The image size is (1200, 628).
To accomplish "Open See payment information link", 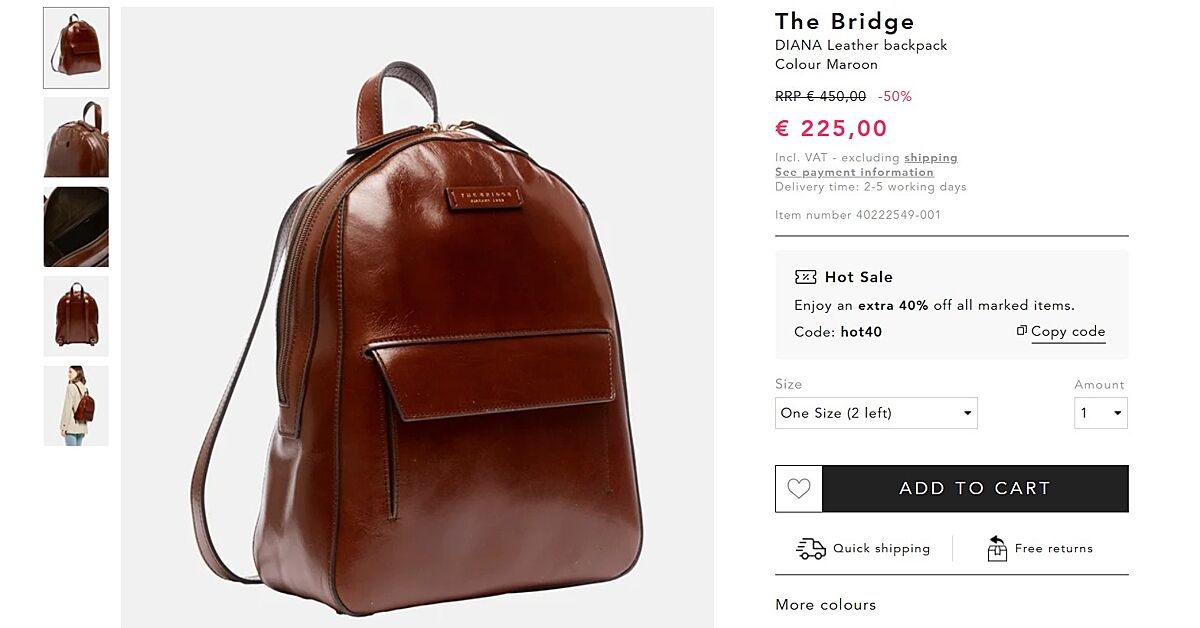I will pyautogui.click(x=854, y=172).
